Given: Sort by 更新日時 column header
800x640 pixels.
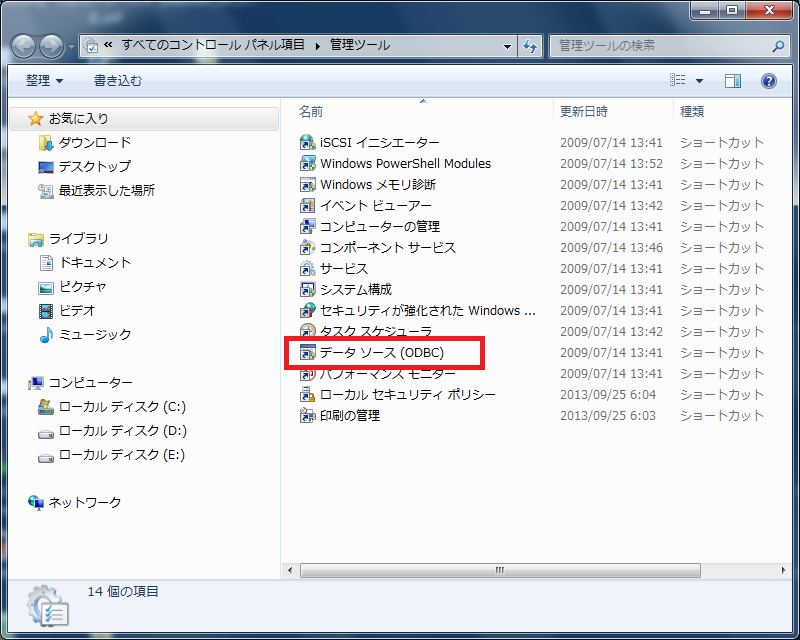Looking at the screenshot, I should click(613, 111).
